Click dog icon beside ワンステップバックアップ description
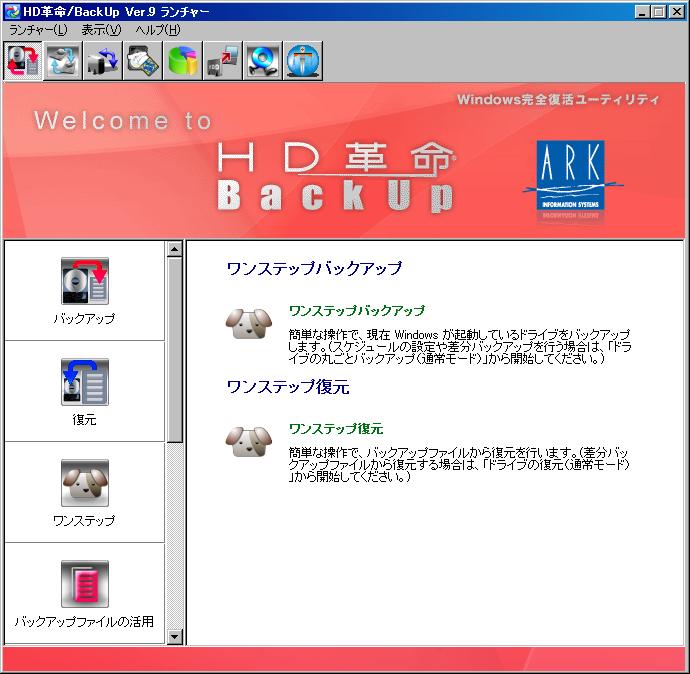 [249, 323]
